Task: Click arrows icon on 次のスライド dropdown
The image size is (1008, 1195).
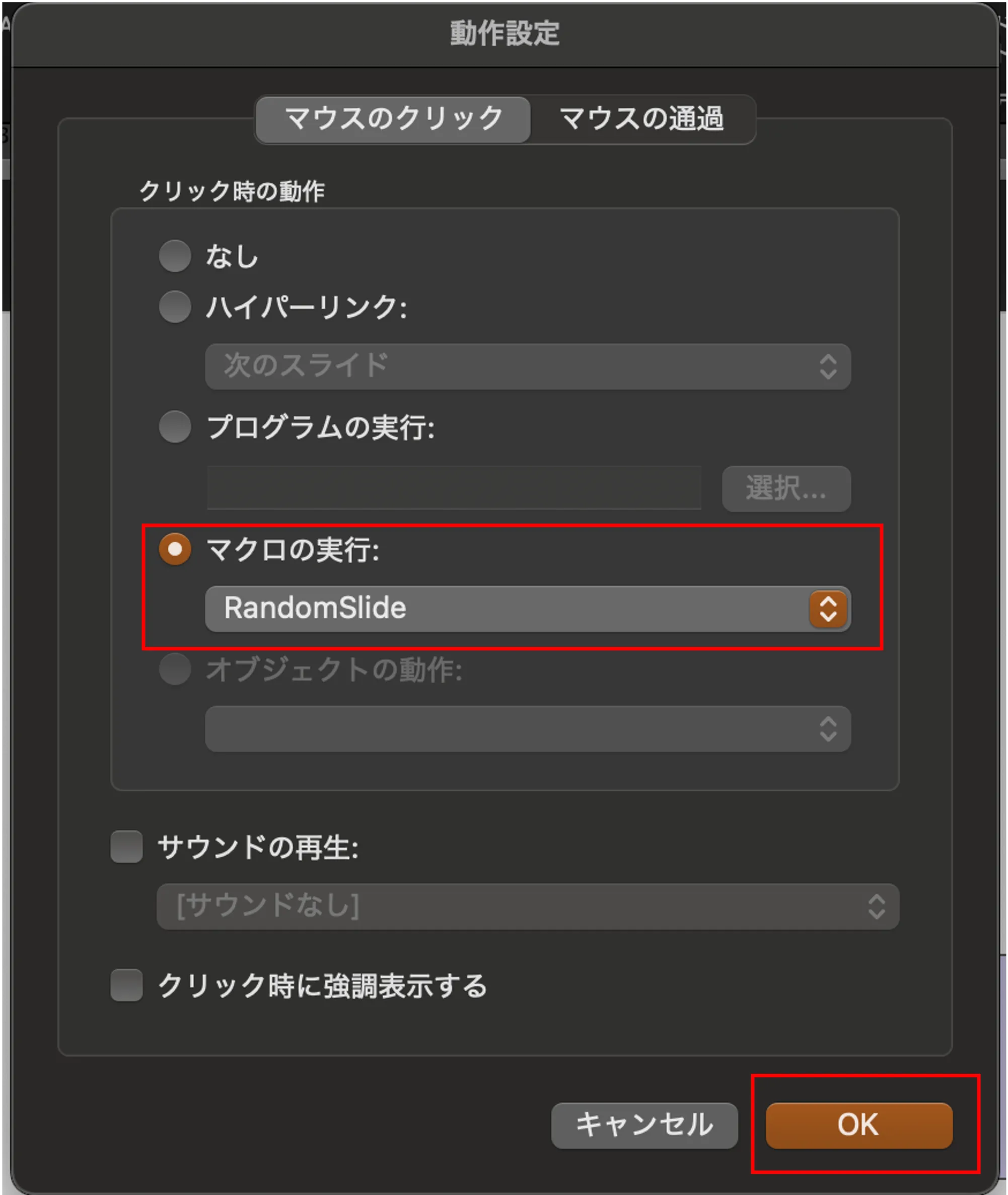Action: 828,366
